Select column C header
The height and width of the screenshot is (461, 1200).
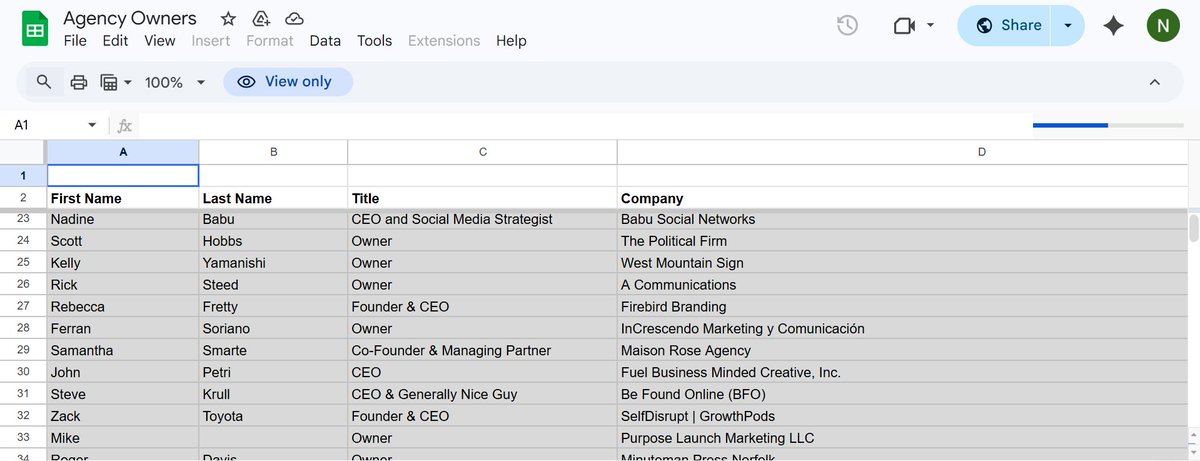pyautogui.click(x=482, y=152)
